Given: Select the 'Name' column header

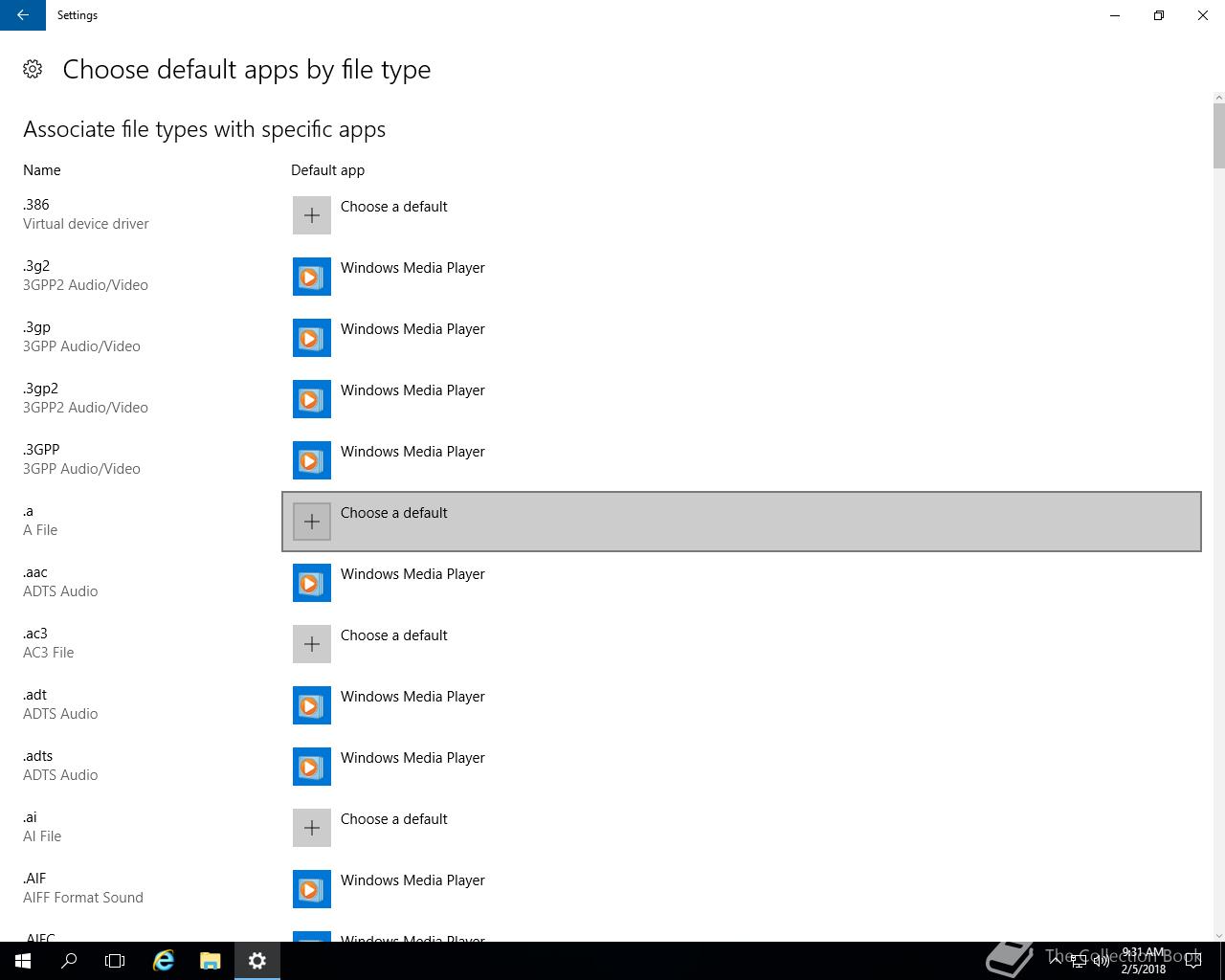Looking at the screenshot, I should (x=42, y=170).
